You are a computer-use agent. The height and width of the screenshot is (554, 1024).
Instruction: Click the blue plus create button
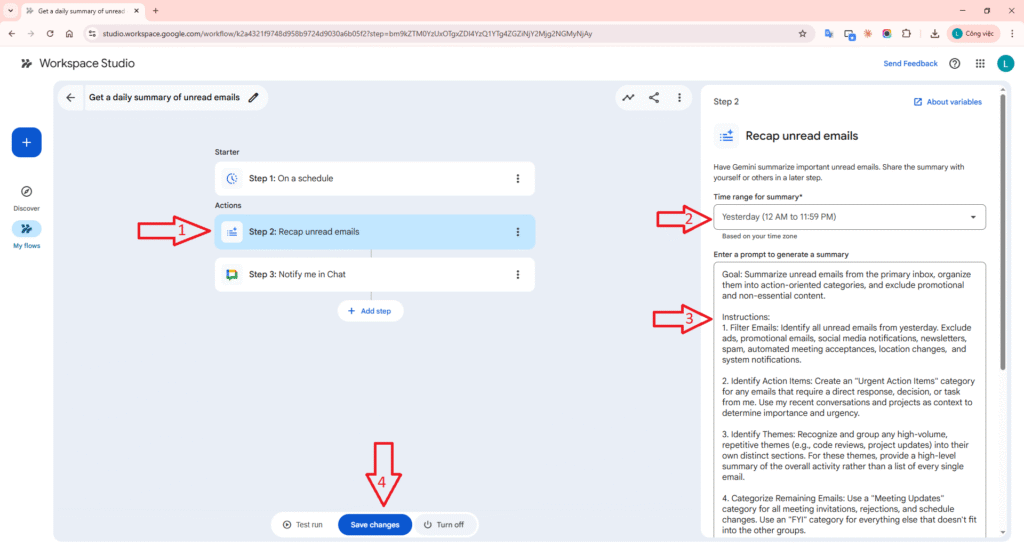pyautogui.click(x=26, y=142)
